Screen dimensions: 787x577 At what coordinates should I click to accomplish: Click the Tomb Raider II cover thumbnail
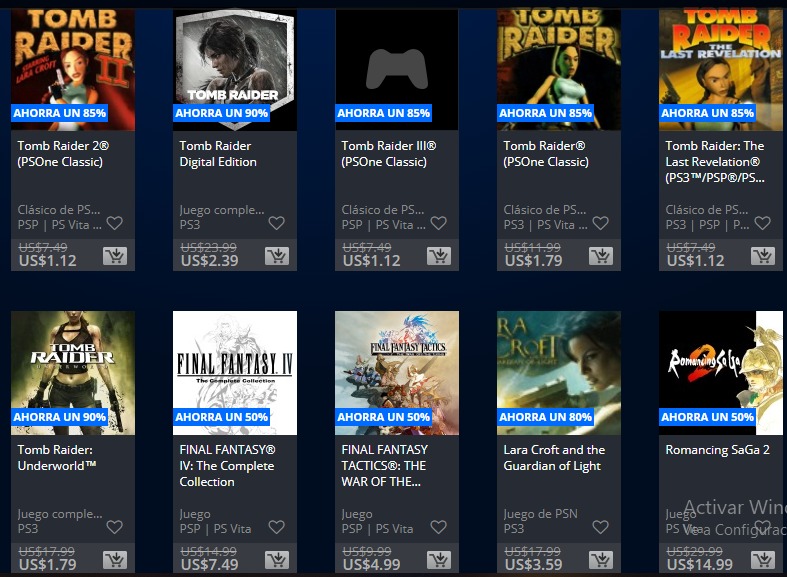(x=73, y=69)
